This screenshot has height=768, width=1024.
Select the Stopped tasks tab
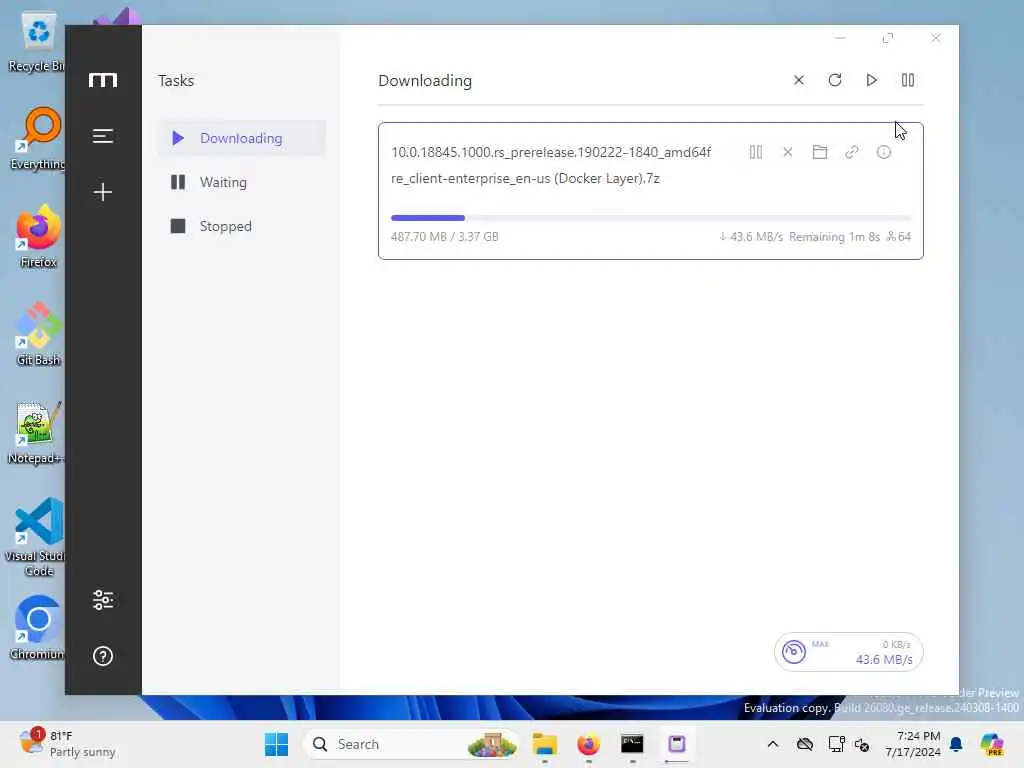(x=241, y=226)
